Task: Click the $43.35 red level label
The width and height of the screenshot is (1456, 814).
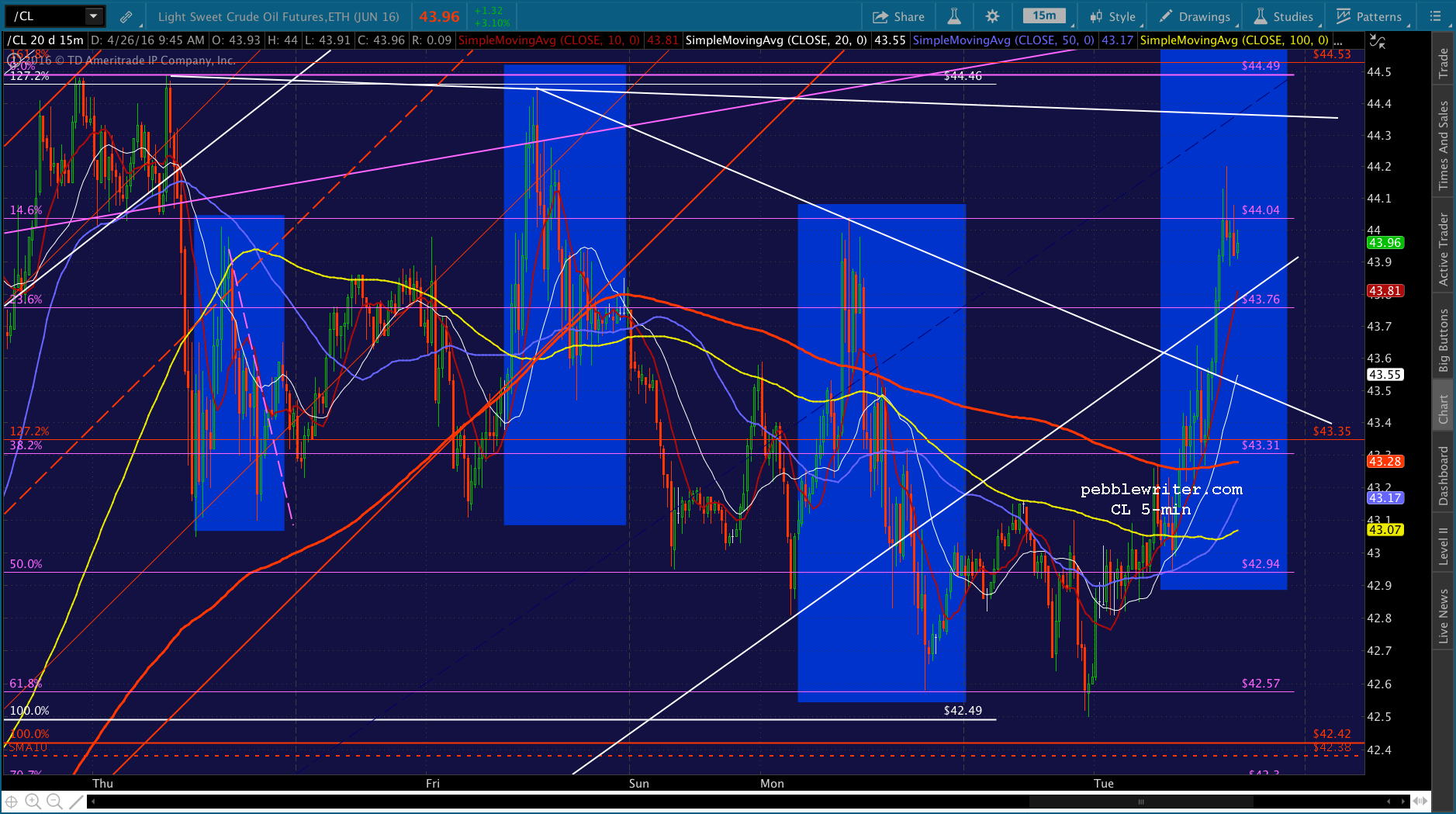Action: pos(1332,431)
